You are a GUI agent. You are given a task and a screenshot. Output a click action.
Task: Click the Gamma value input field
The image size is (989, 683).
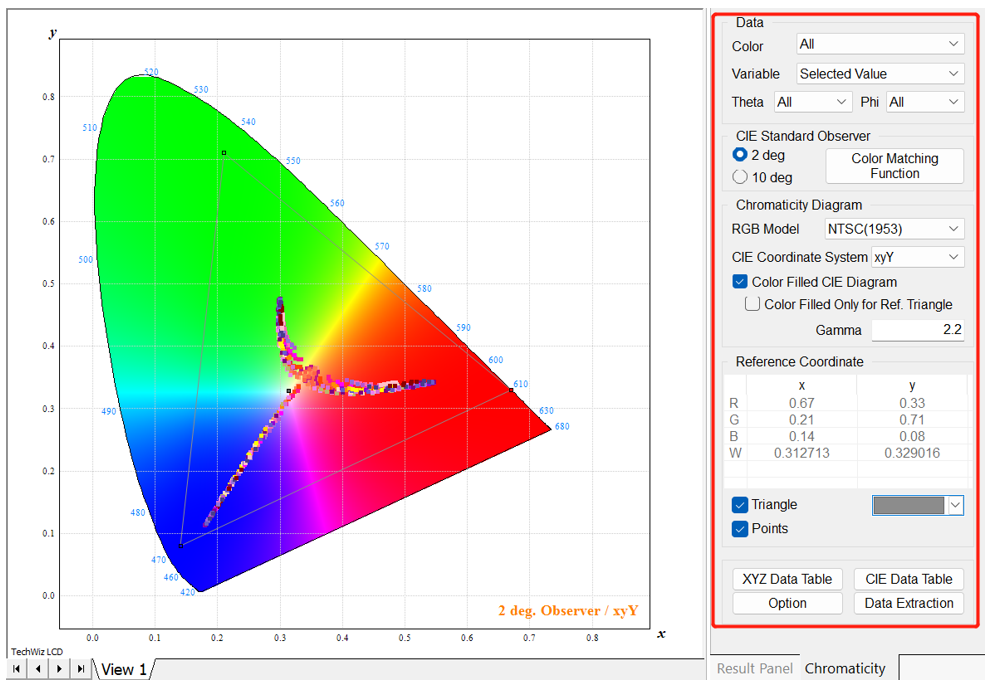coord(917,330)
